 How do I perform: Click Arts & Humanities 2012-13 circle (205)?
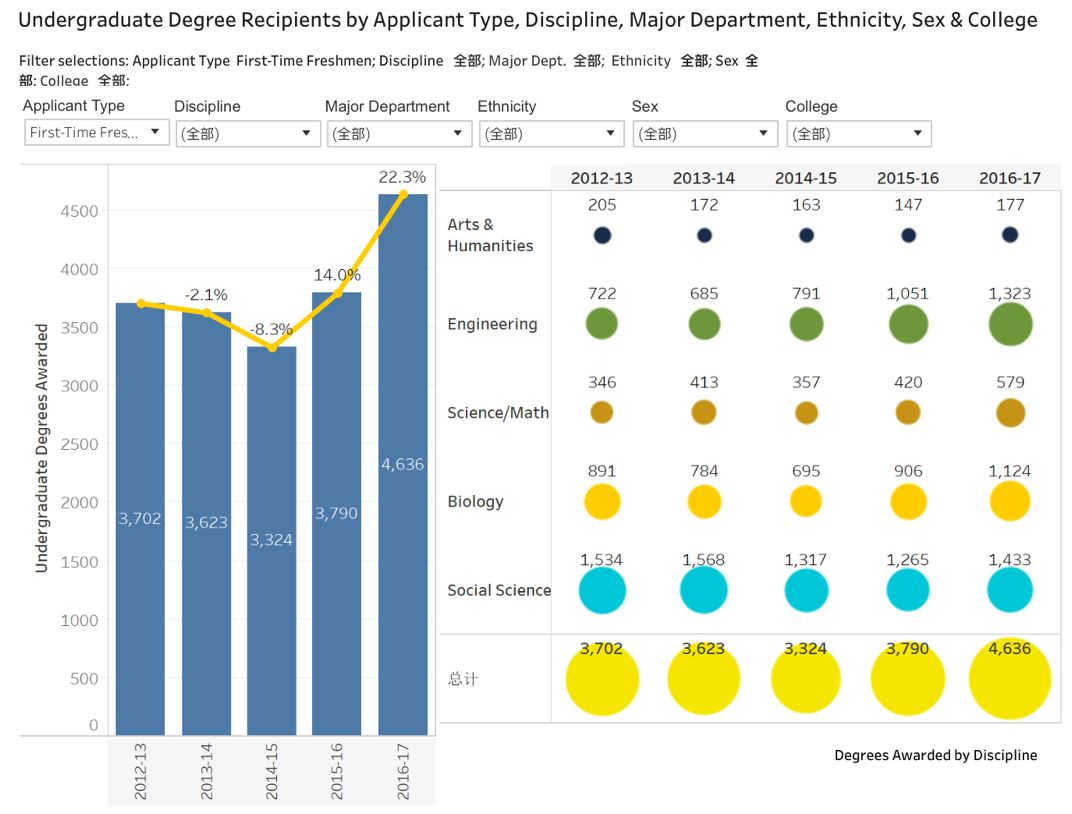pos(602,235)
